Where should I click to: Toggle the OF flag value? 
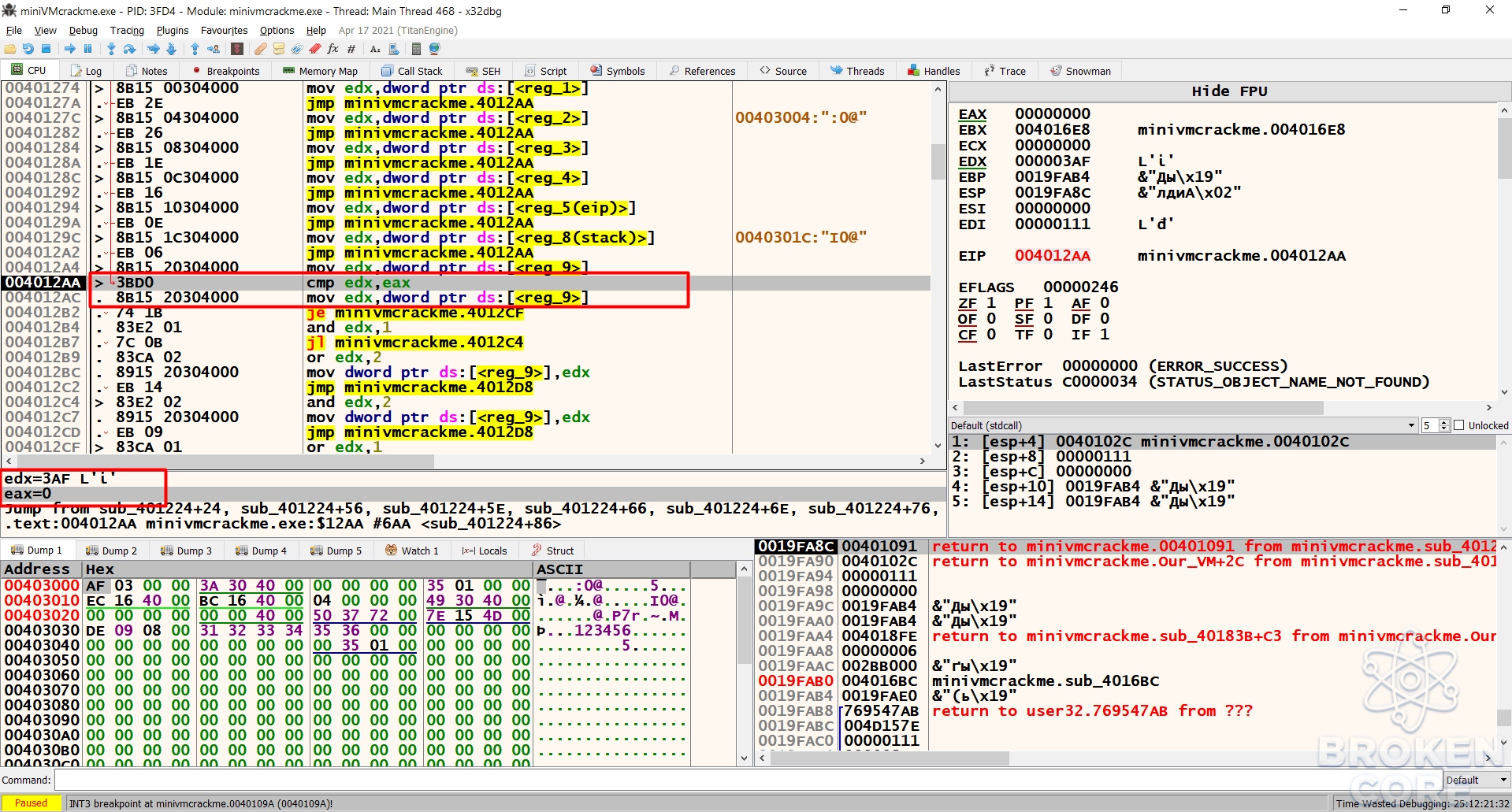pos(991,319)
